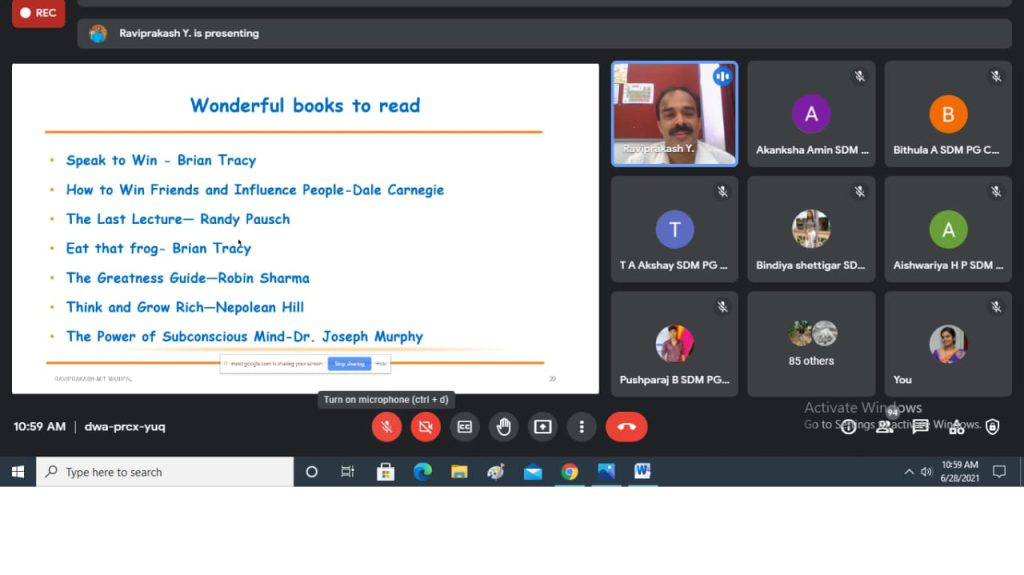Turn on the camera button

(x=425, y=427)
